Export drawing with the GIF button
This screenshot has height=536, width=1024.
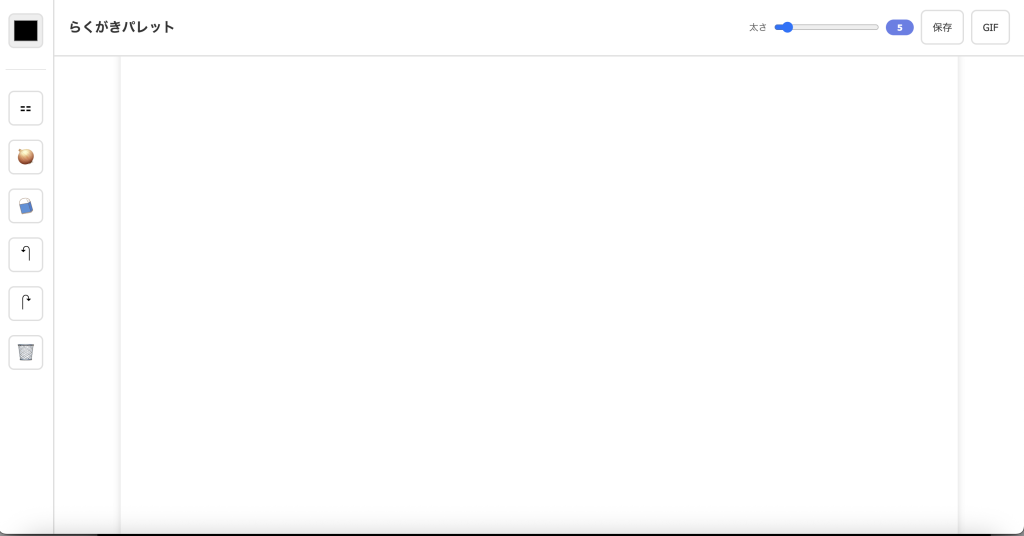990,28
